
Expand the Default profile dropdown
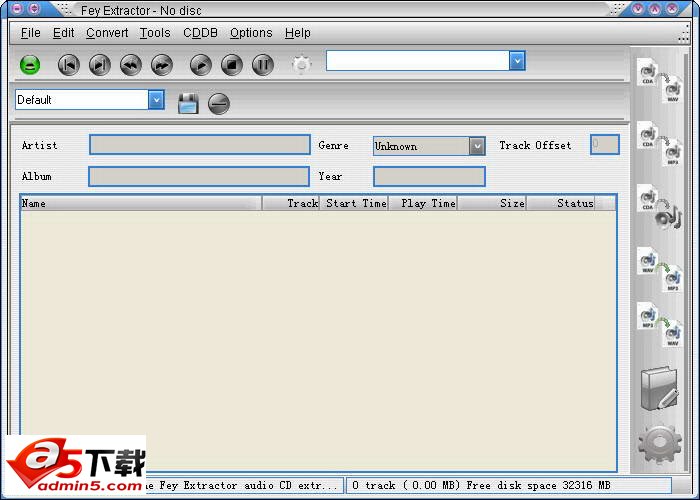(x=156, y=100)
